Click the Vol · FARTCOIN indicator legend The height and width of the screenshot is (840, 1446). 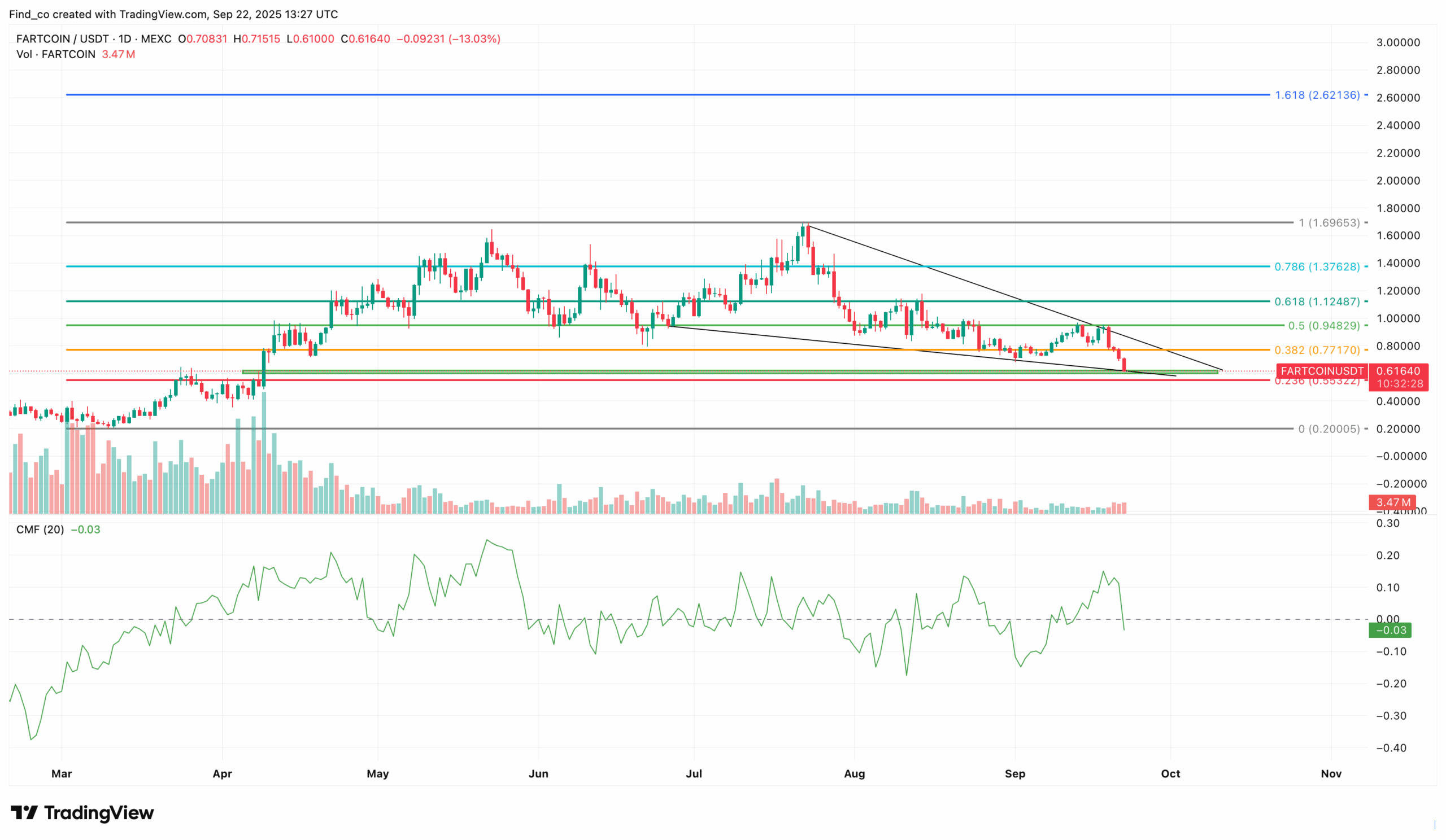56,54
